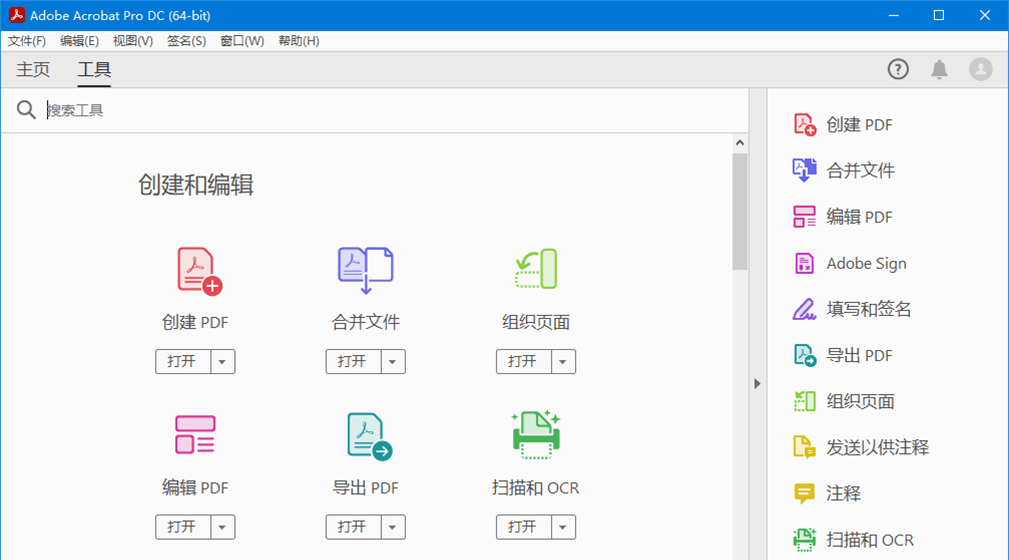The image size is (1009, 560).
Task: Click the 注释 text in sidebar
Action: [x=844, y=494]
